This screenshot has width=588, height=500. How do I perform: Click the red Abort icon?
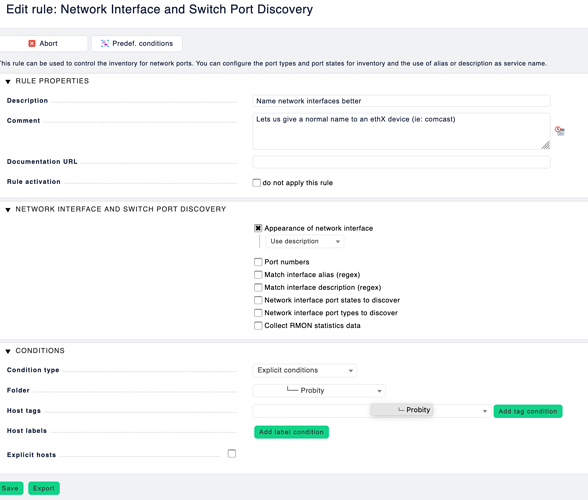click(32, 44)
